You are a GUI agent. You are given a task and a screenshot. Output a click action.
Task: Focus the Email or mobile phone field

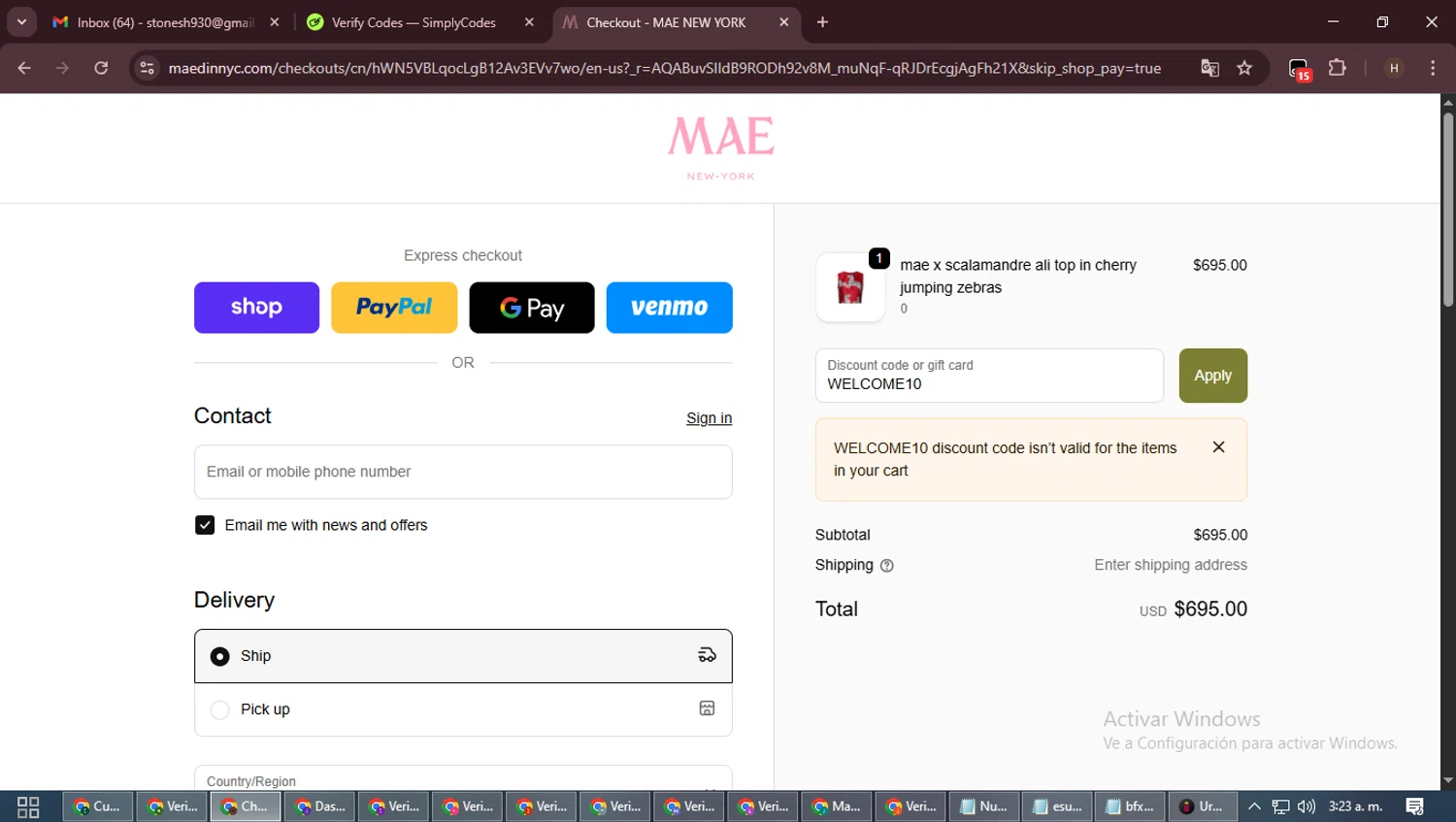point(463,472)
